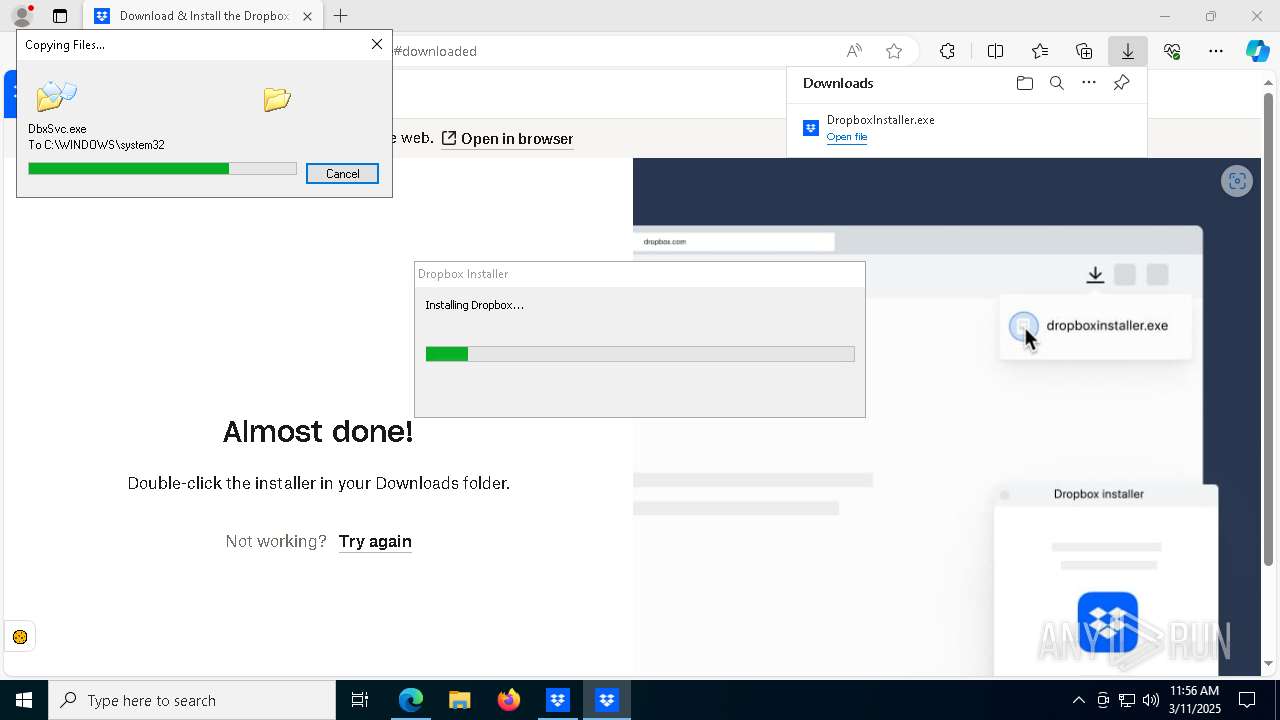Open the network tray icon
Screen dimensions: 1280x720
click(1127, 700)
